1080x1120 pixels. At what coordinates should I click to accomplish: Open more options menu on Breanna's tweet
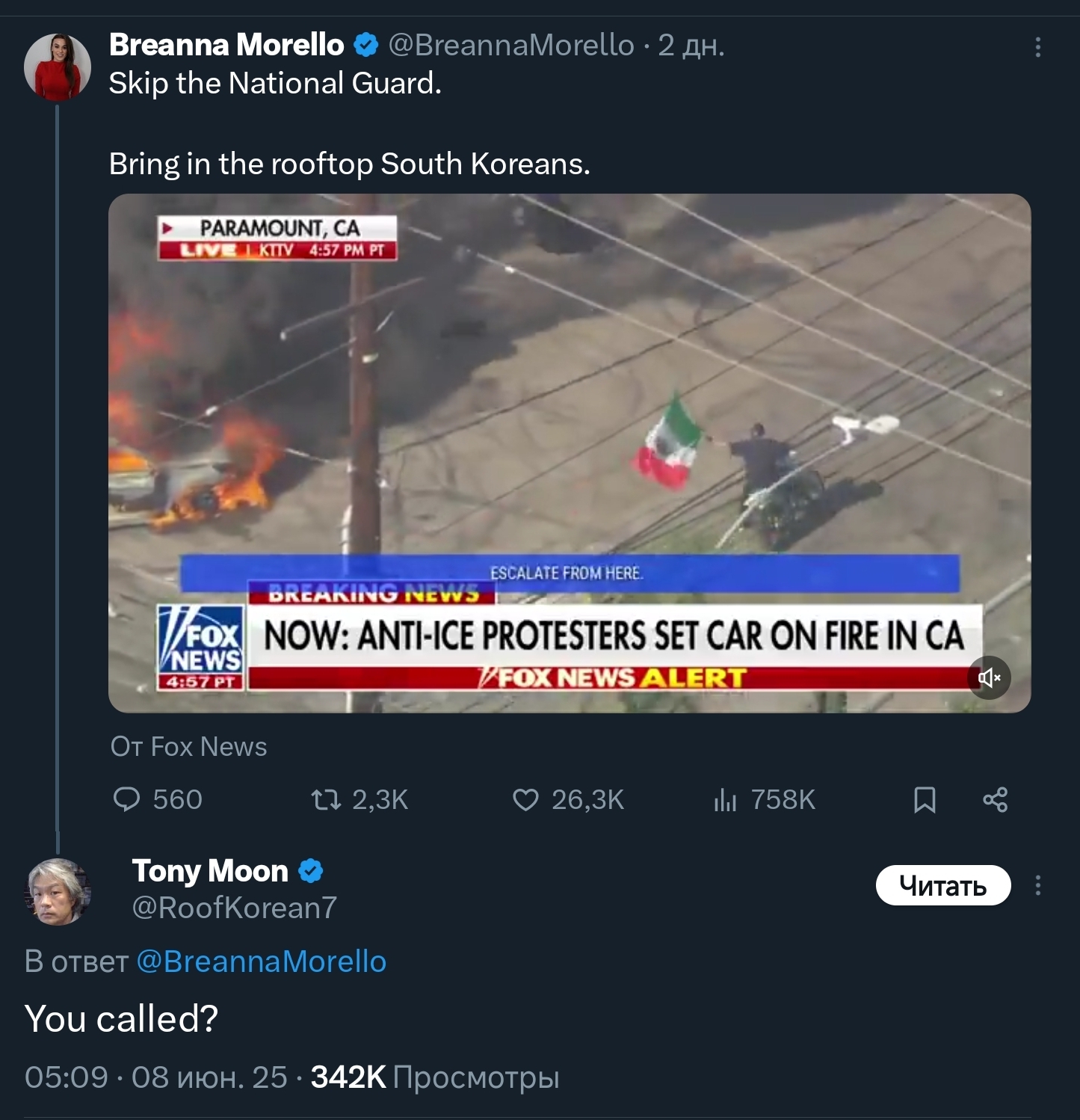[x=1037, y=47]
